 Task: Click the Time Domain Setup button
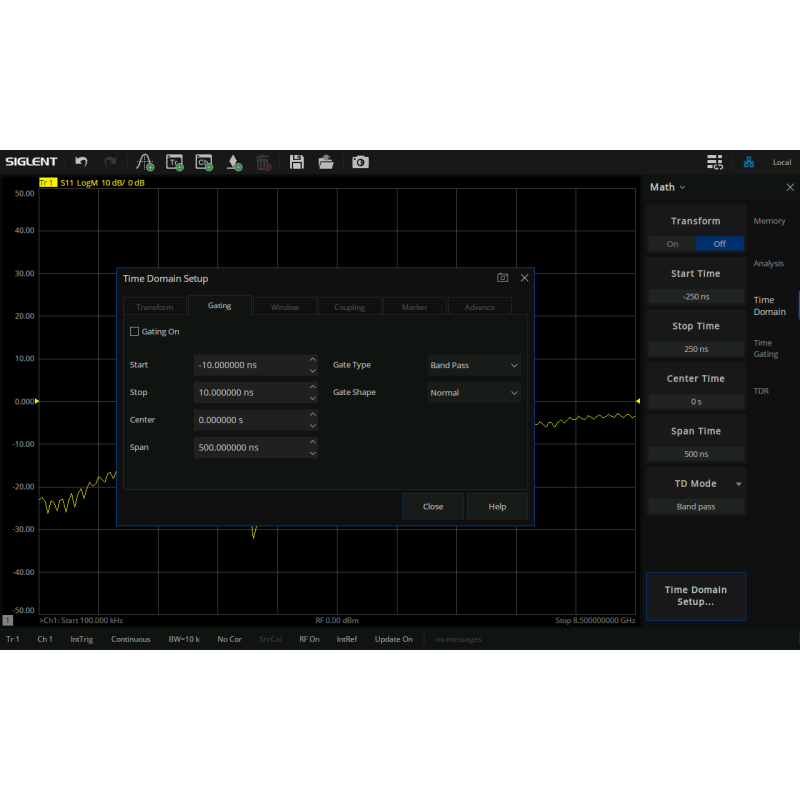point(695,596)
